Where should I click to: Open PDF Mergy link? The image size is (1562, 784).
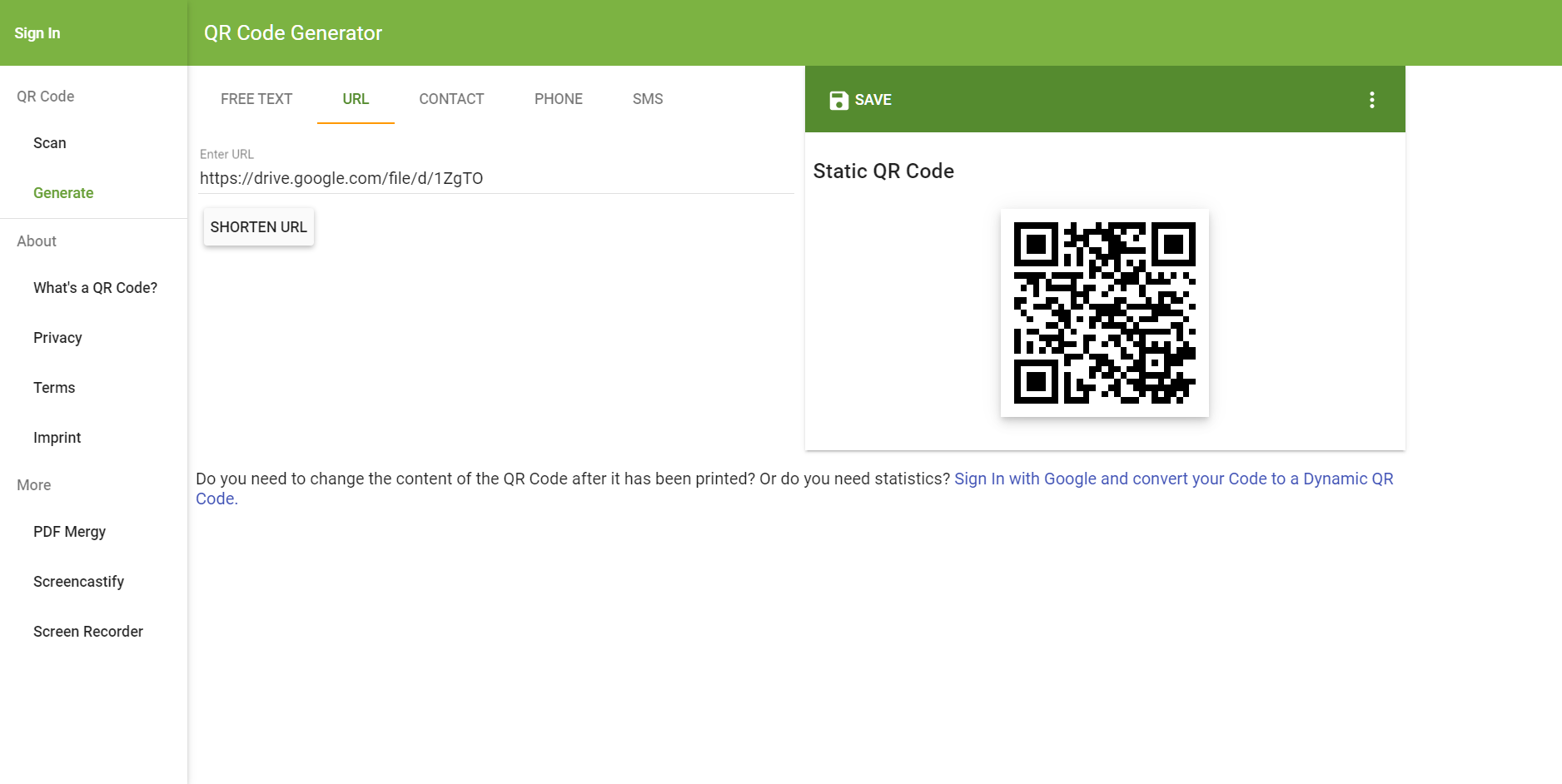pyautogui.click(x=69, y=532)
